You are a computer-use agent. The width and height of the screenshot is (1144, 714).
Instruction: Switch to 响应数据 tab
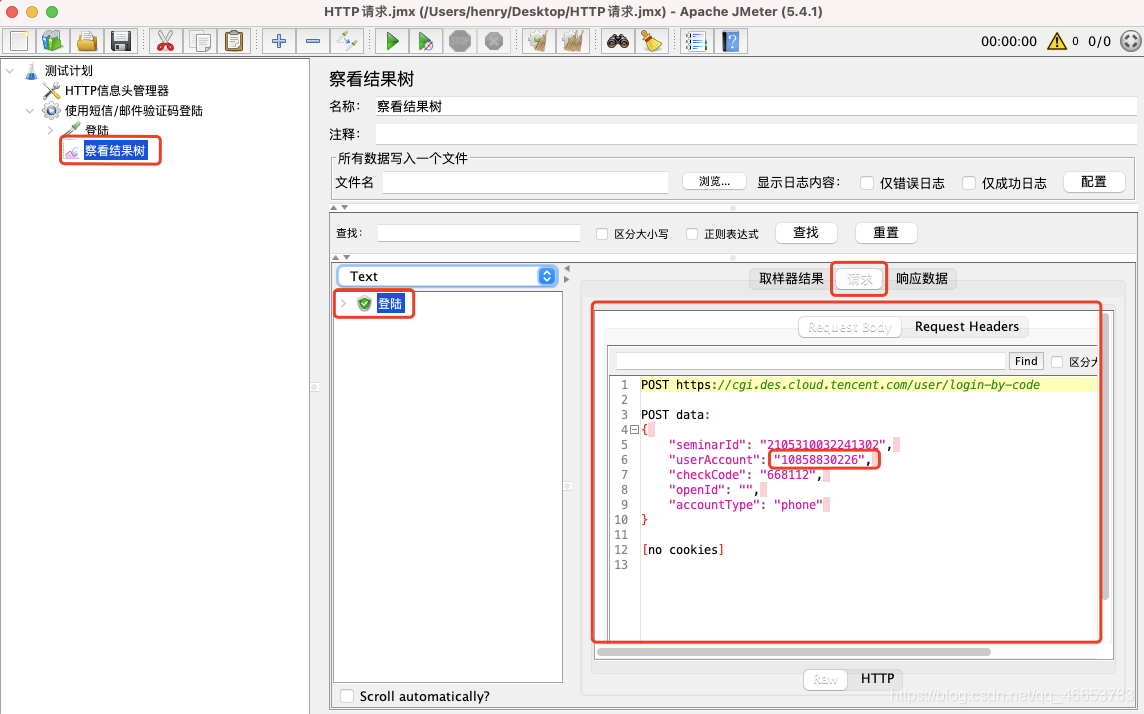coord(921,279)
